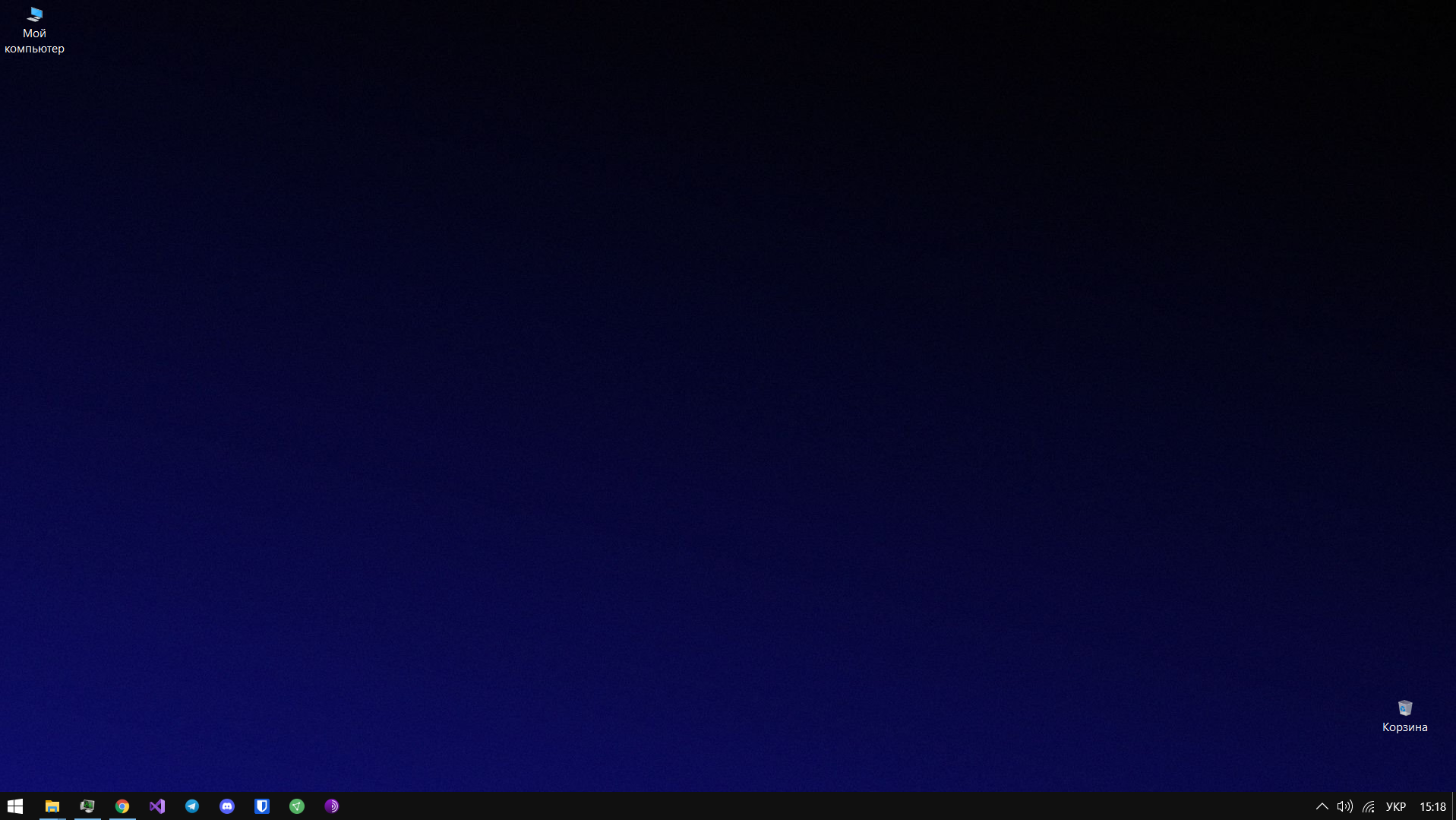Open File Explorer from the taskbar
Image resolution: width=1456 pixels, height=820 pixels.
(x=52, y=806)
